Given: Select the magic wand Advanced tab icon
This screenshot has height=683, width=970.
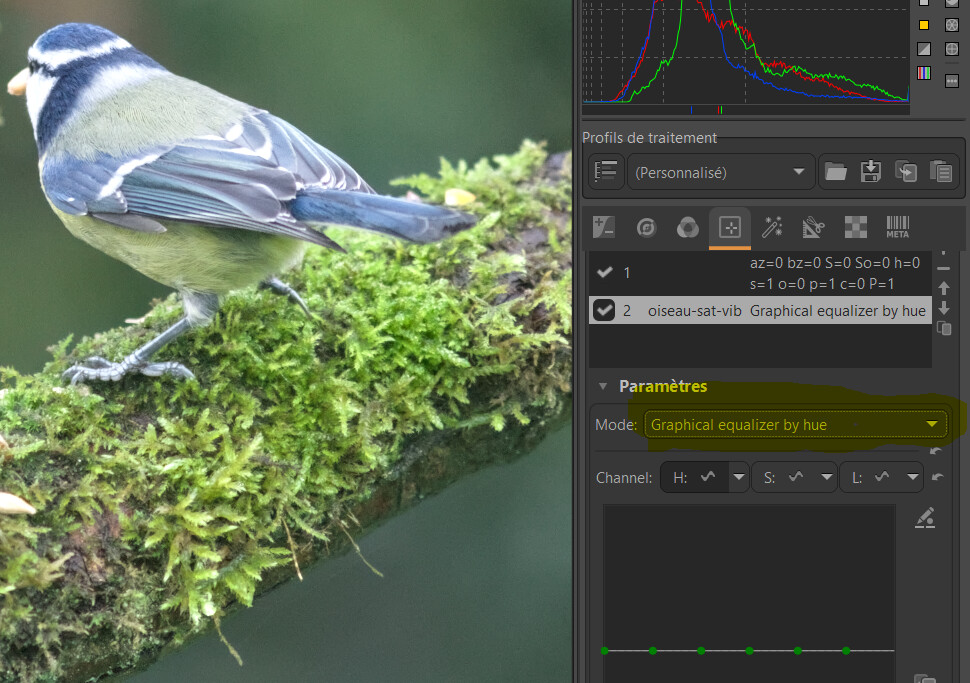Looking at the screenshot, I should 771,227.
